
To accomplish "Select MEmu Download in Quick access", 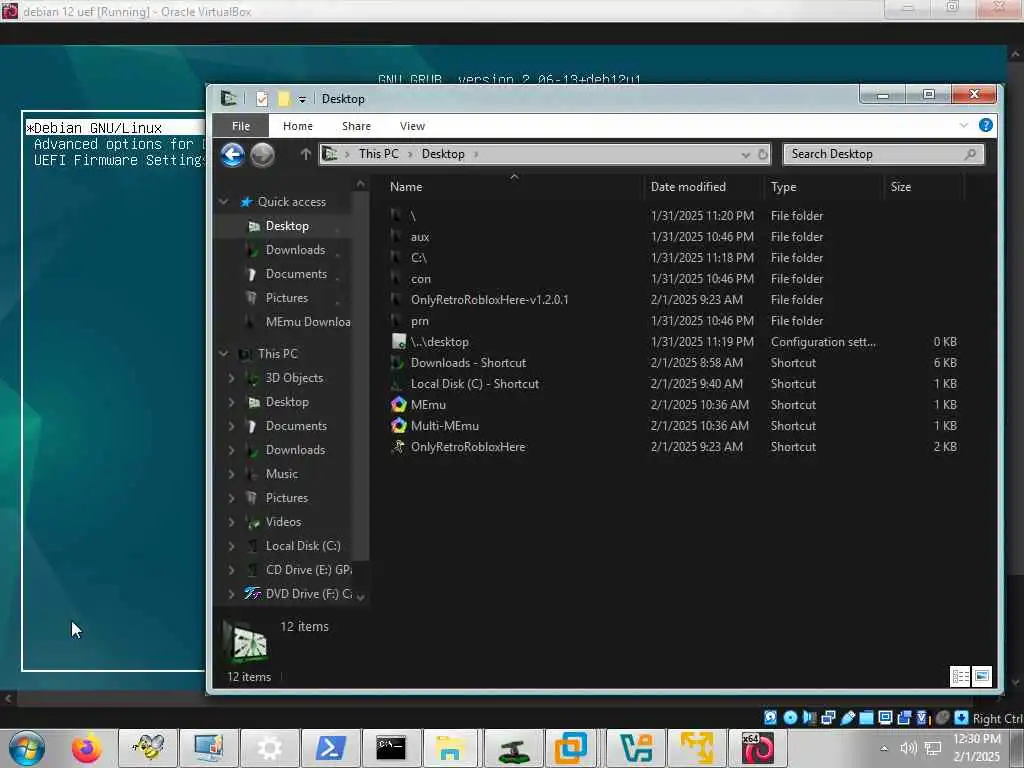I will (308, 322).
